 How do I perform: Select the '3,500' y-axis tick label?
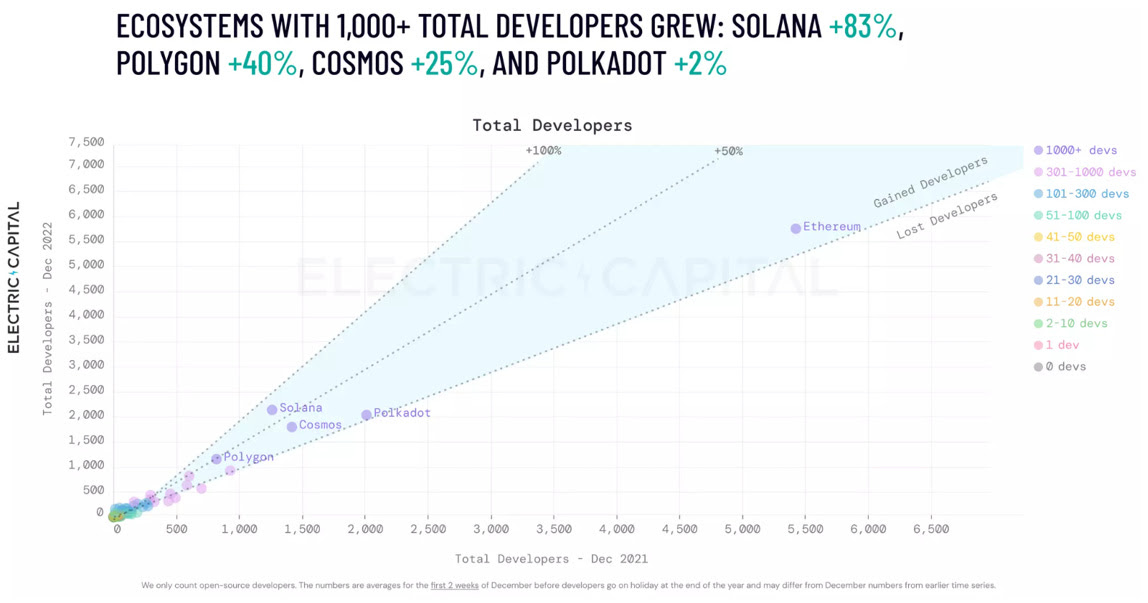click(86, 340)
